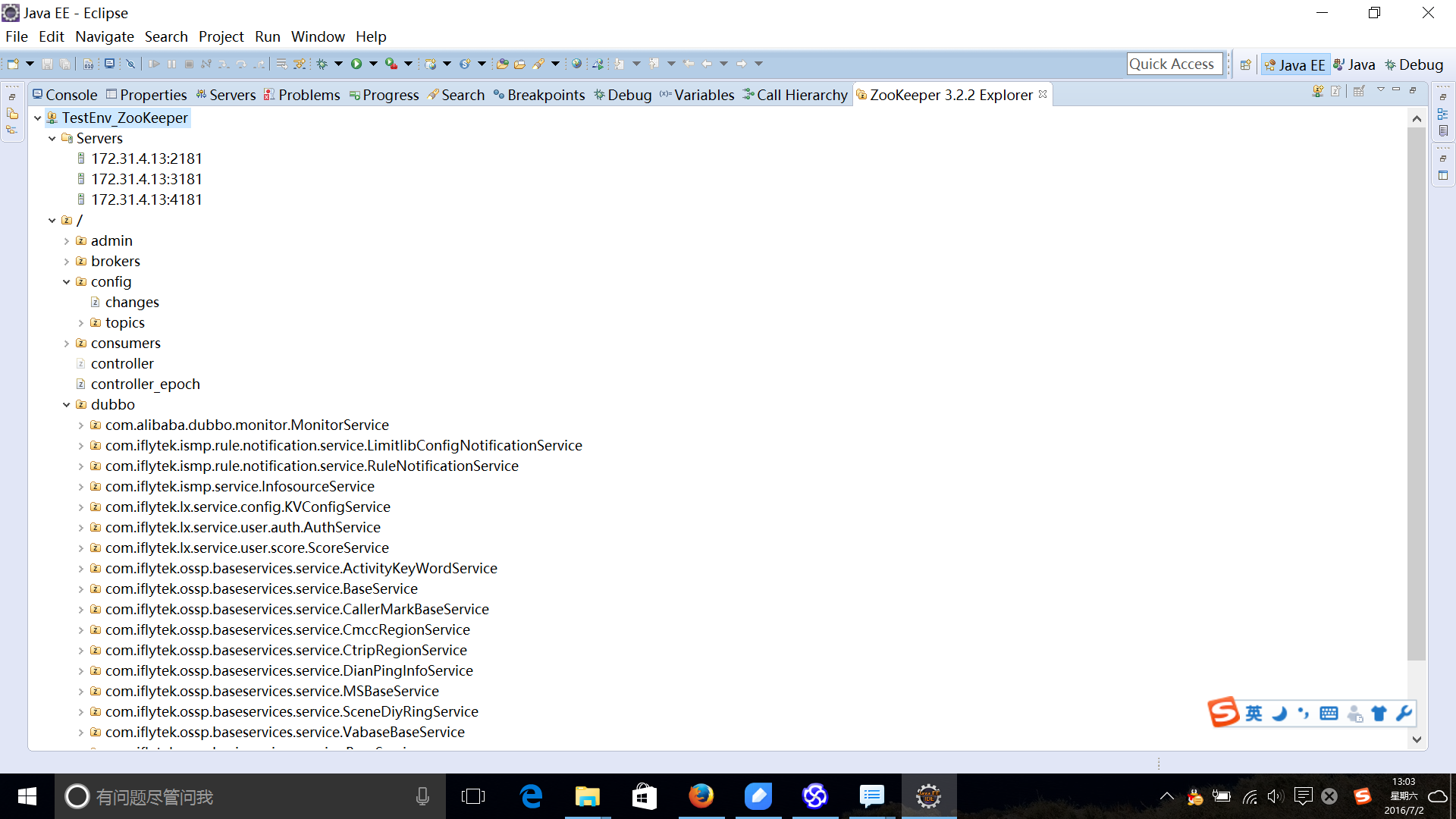Viewport: 1456px width, 819px height.
Task: Click the vertical scrollbar down arrow
Action: (1416, 739)
